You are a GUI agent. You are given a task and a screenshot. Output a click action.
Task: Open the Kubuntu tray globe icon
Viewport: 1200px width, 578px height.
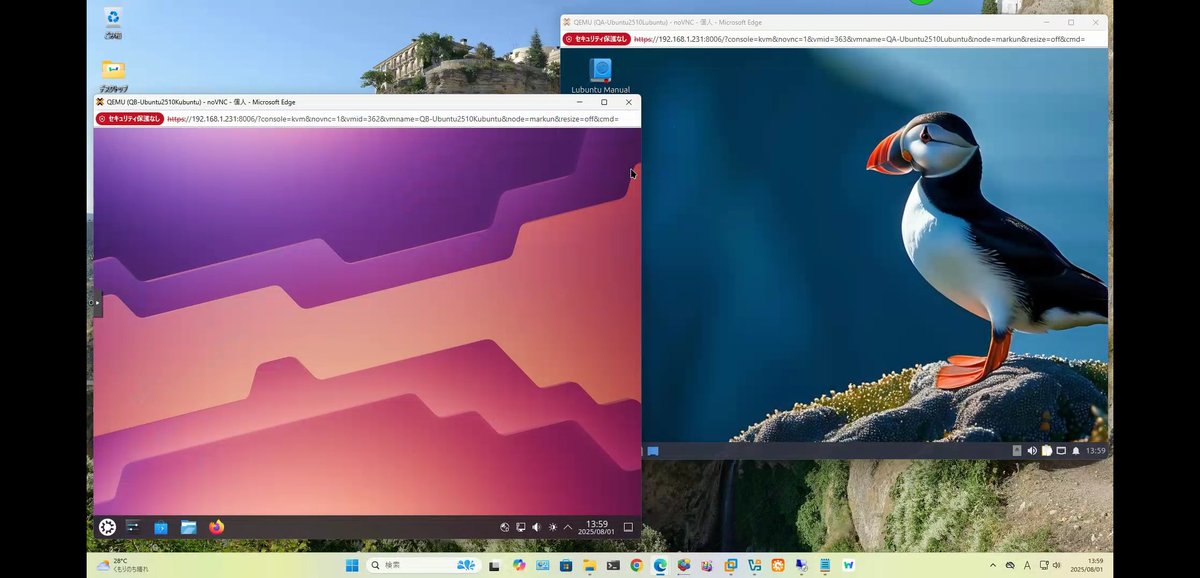(505, 527)
